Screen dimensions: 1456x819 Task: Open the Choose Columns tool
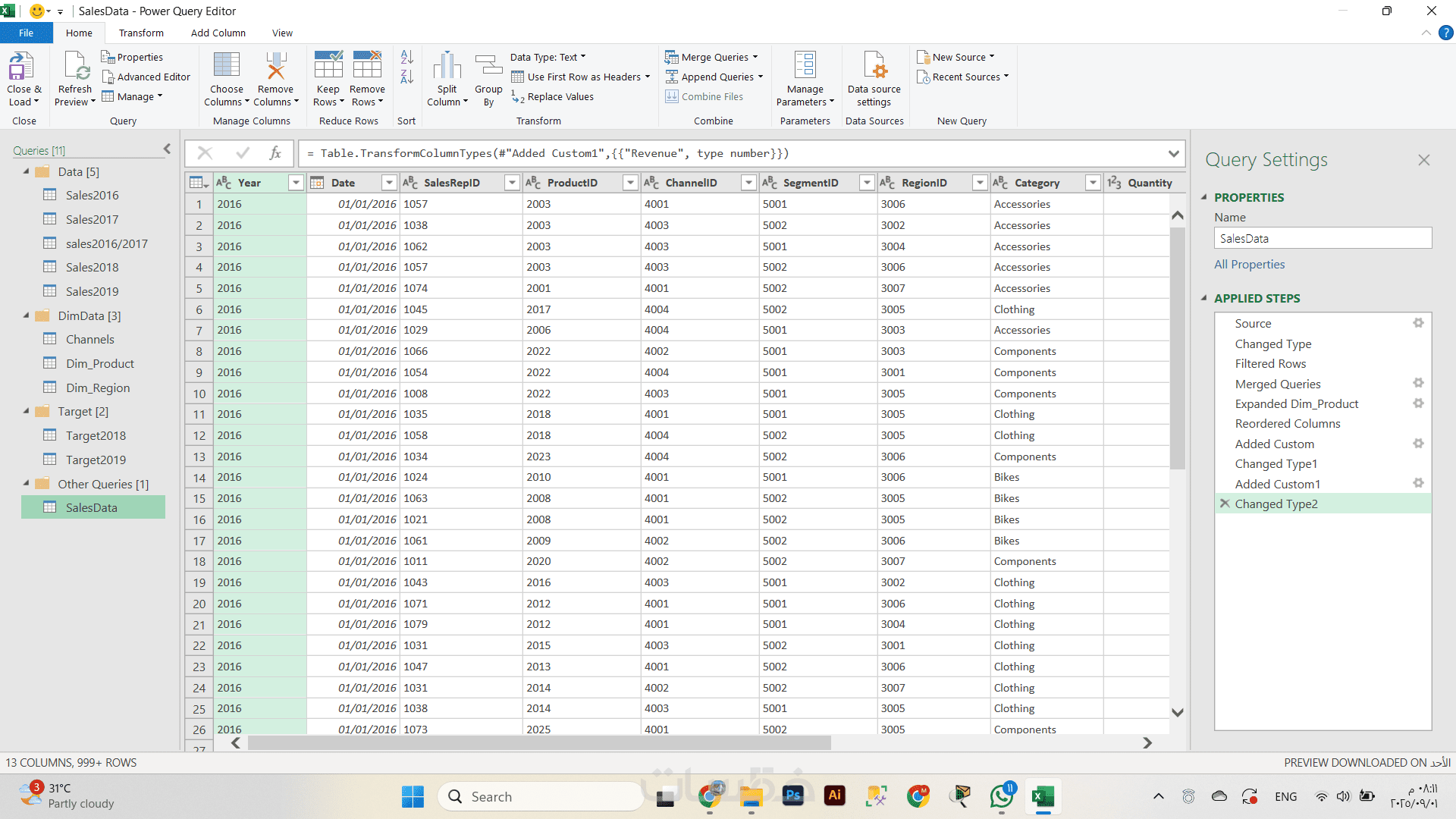point(226,66)
